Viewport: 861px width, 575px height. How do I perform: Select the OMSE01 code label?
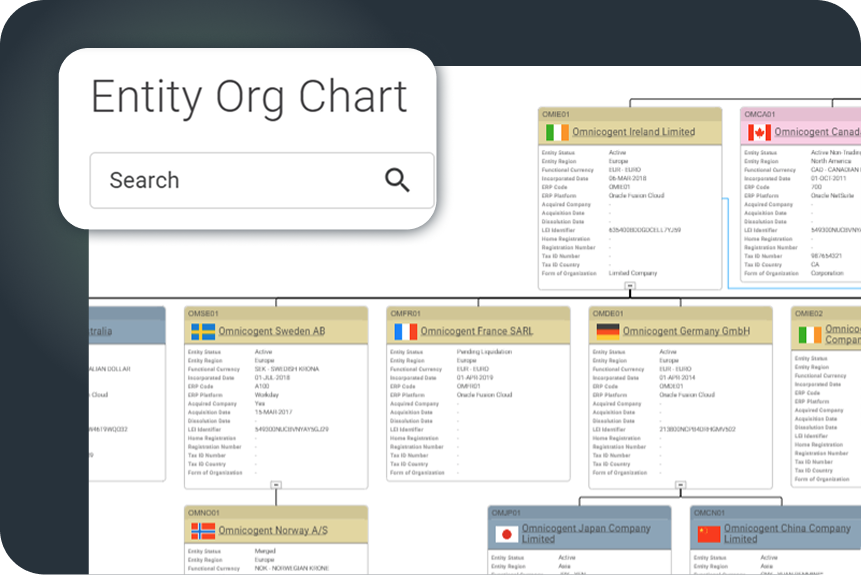(203, 314)
